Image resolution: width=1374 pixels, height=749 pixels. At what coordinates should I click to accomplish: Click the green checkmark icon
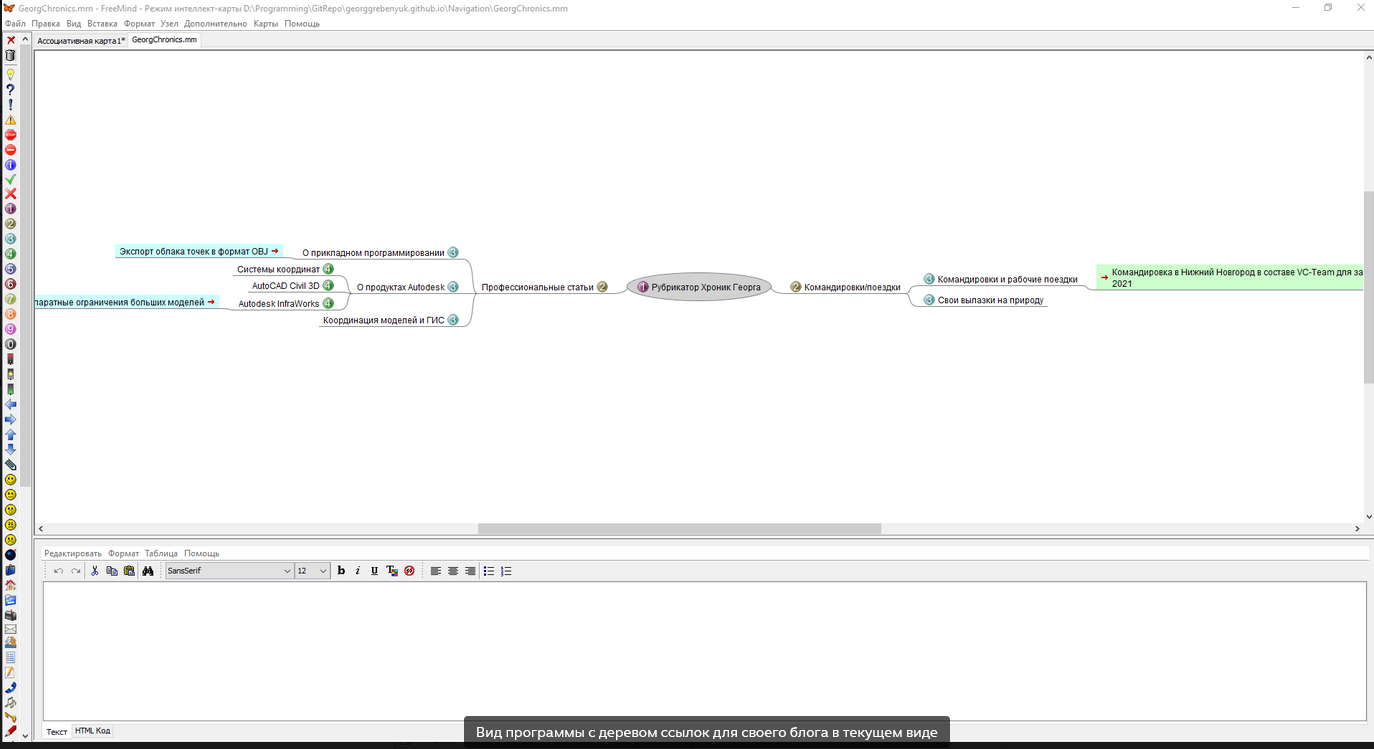click(x=11, y=180)
